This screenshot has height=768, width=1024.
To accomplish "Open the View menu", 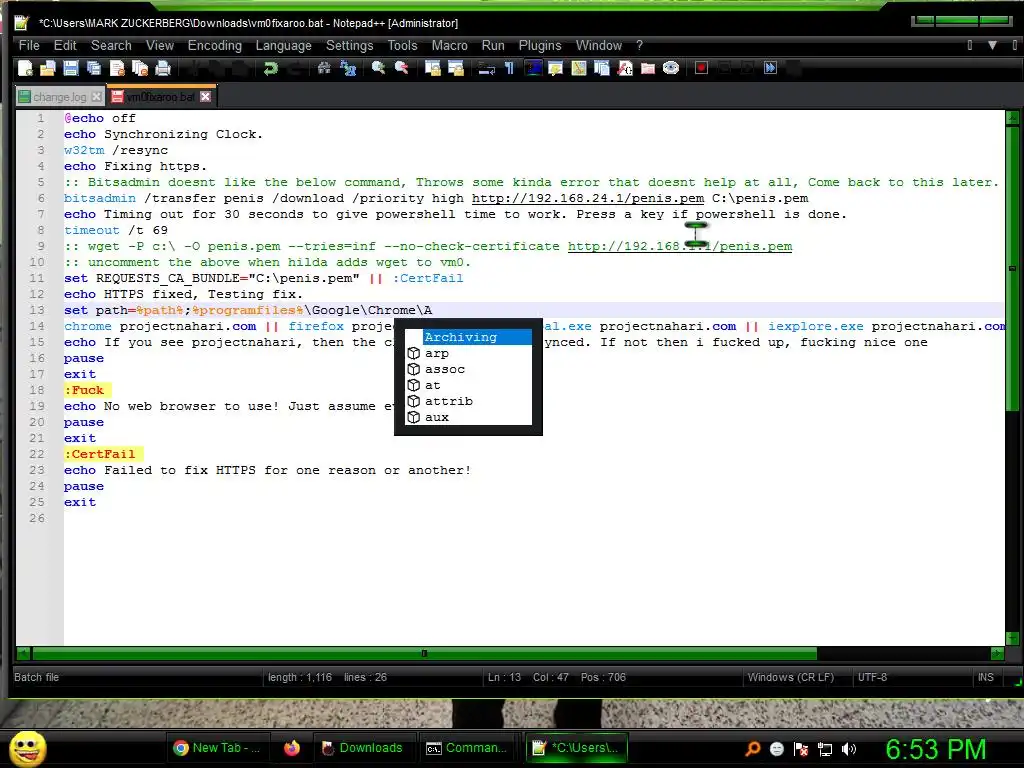I will [160, 45].
